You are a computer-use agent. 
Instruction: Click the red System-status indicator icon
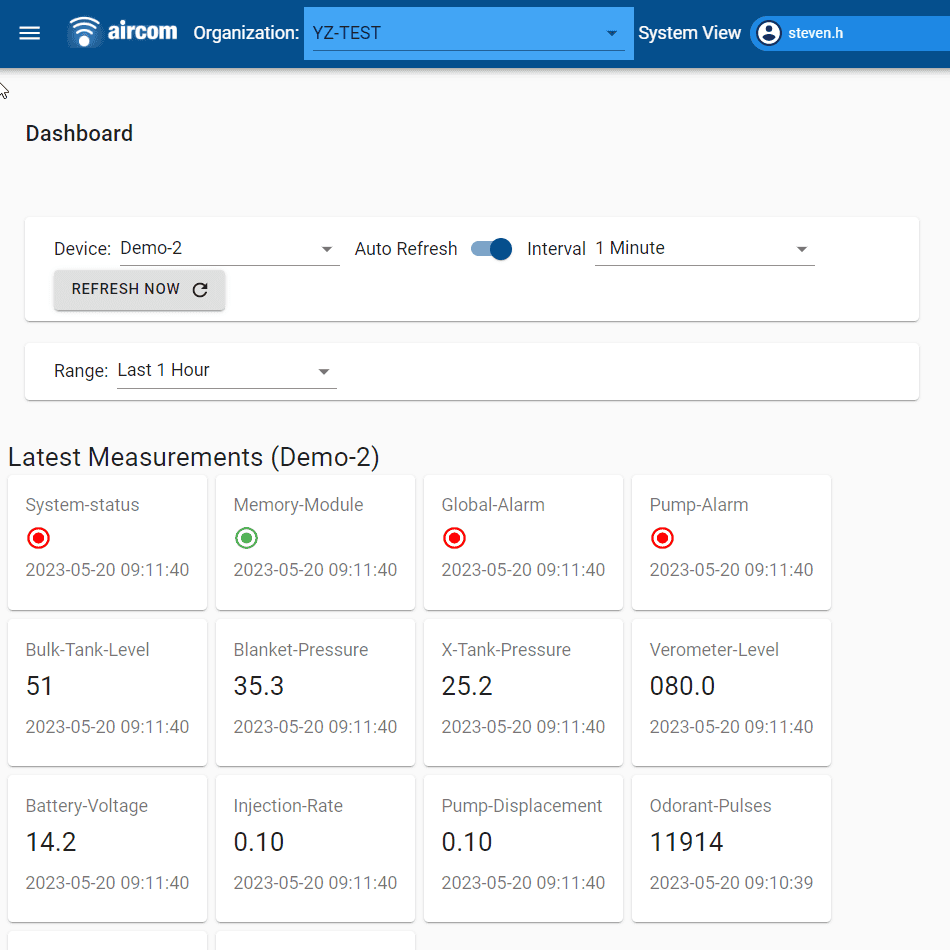click(39, 538)
